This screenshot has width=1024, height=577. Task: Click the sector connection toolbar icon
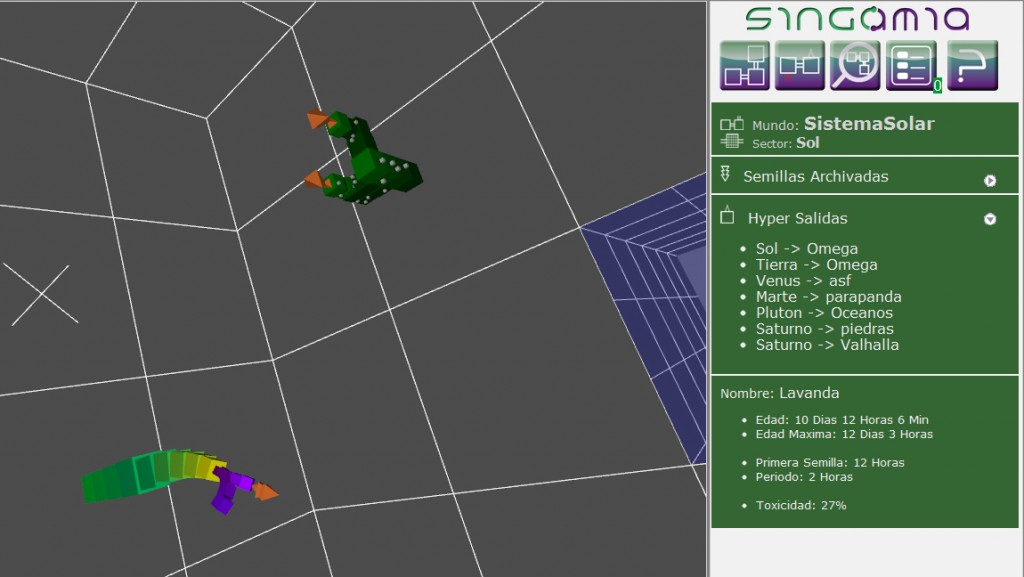point(800,66)
